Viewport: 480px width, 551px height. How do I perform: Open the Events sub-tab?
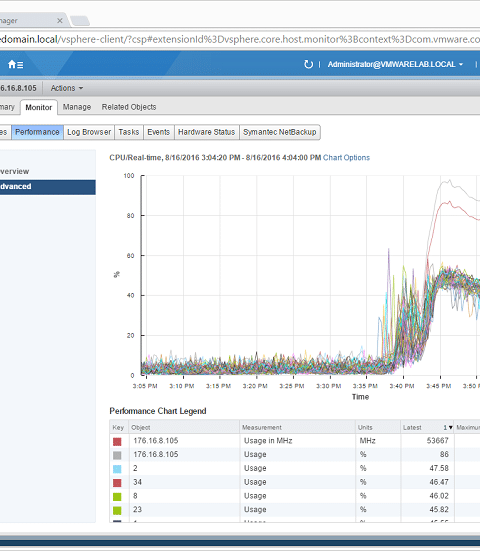pos(158,132)
